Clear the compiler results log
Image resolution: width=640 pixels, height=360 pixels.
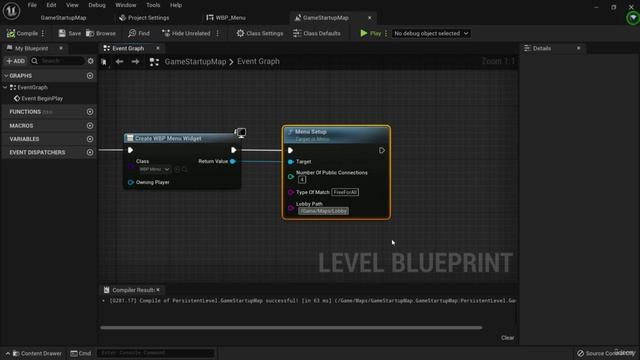point(507,338)
